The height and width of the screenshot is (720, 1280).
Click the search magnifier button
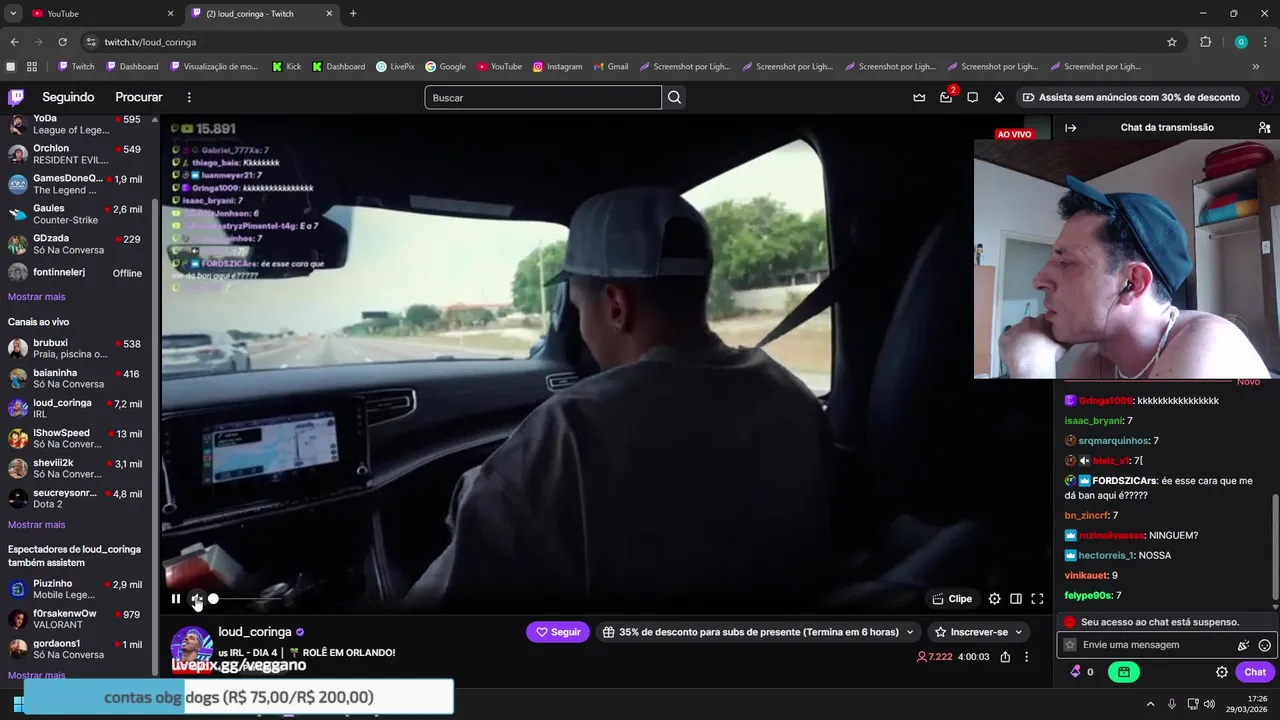click(x=675, y=97)
